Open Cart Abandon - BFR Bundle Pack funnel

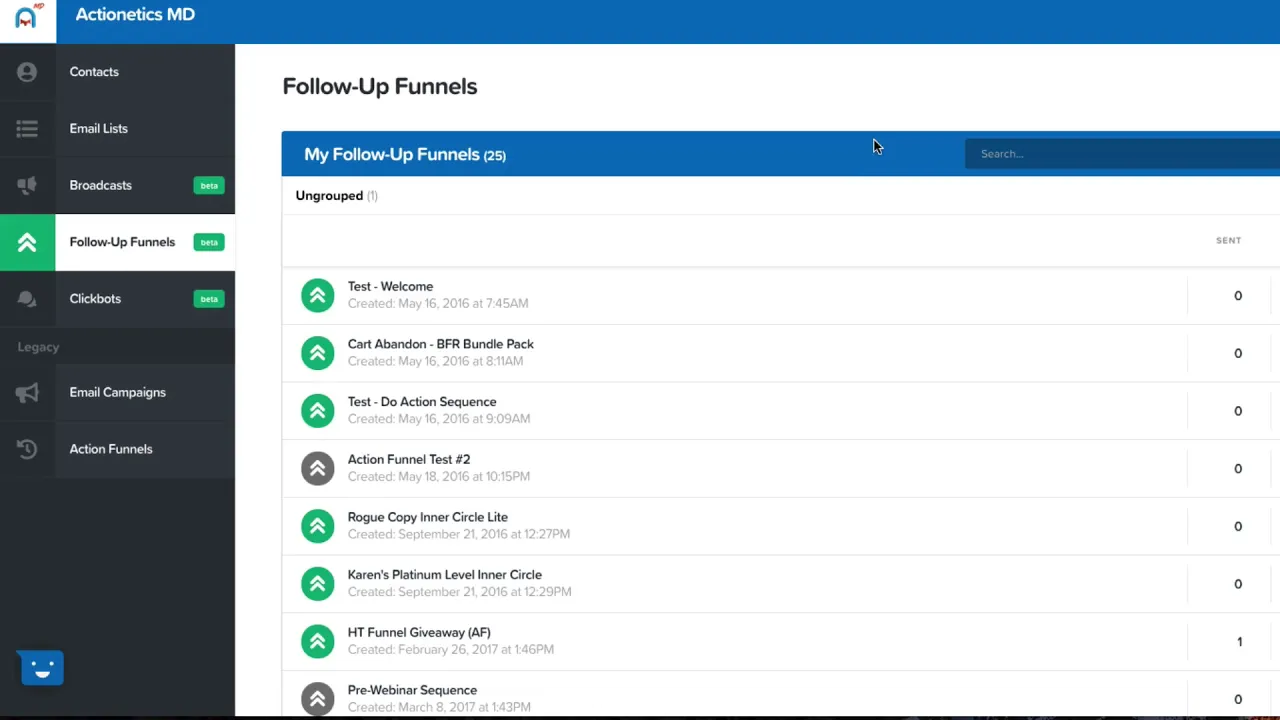point(441,344)
